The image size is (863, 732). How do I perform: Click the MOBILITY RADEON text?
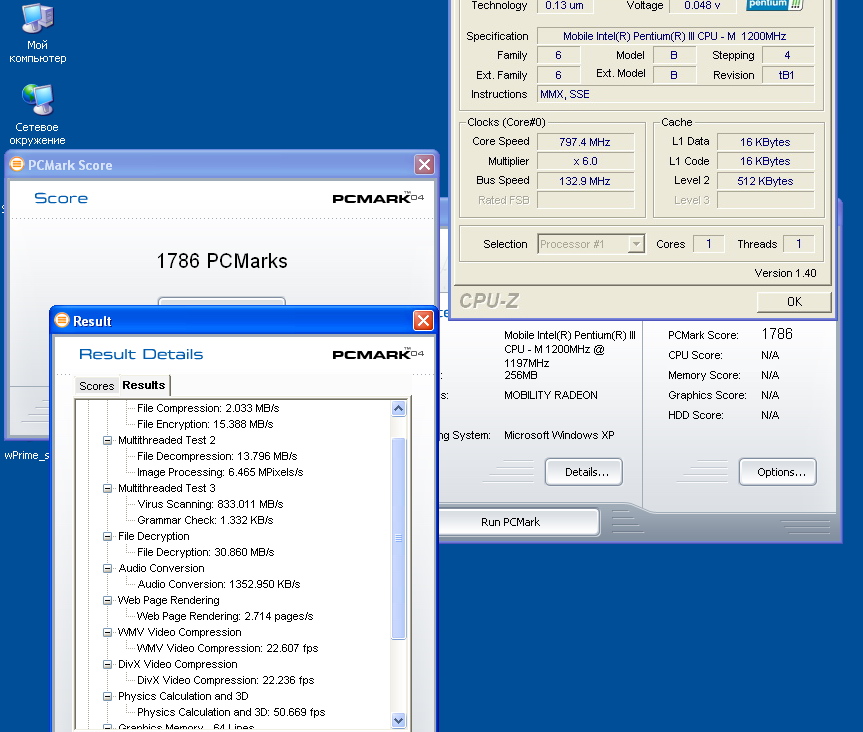[550, 395]
